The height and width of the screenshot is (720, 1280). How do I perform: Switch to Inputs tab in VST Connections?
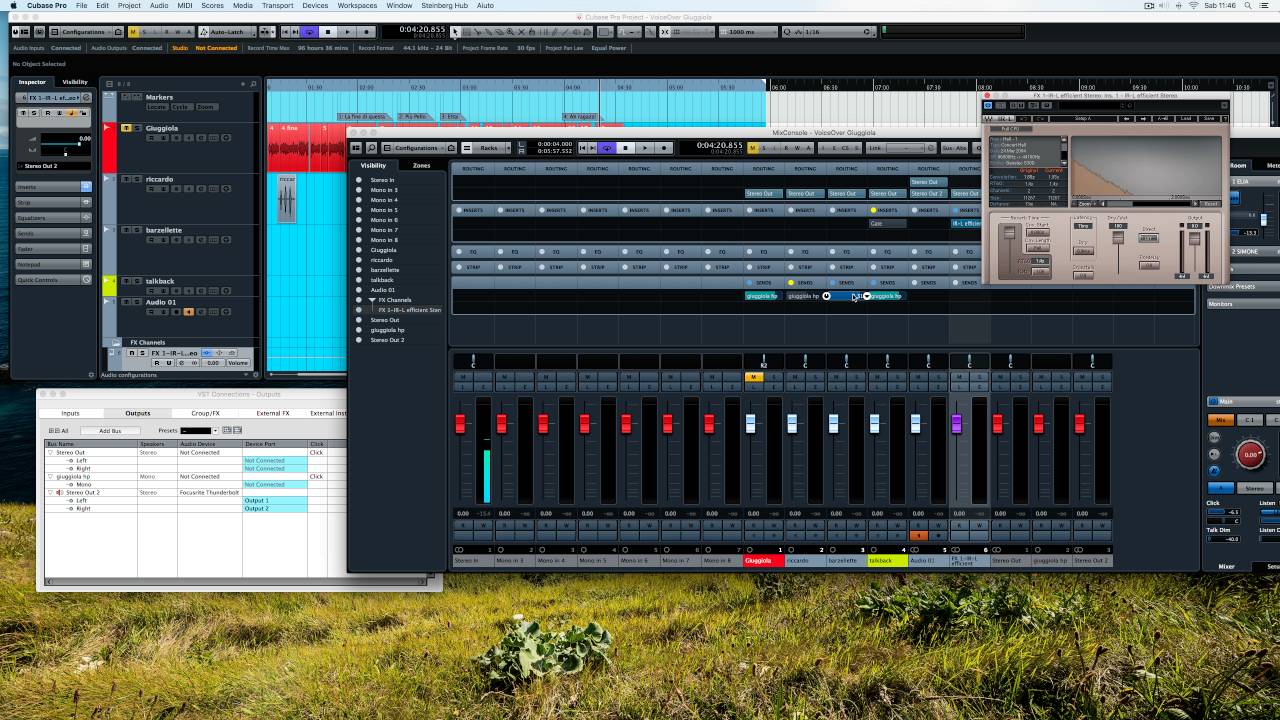tap(70, 413)
